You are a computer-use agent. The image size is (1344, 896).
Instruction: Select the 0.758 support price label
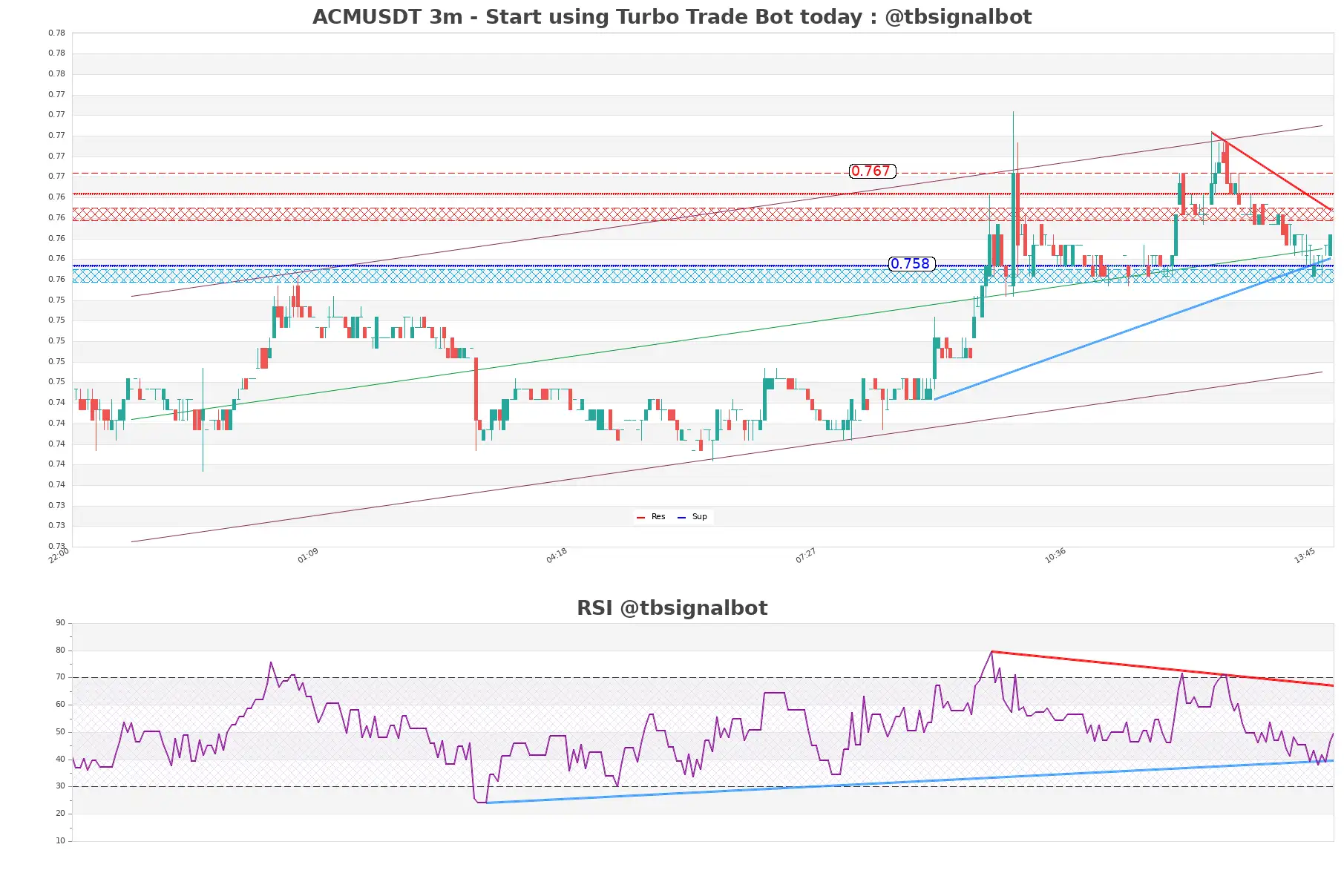(x=911, y=264)
